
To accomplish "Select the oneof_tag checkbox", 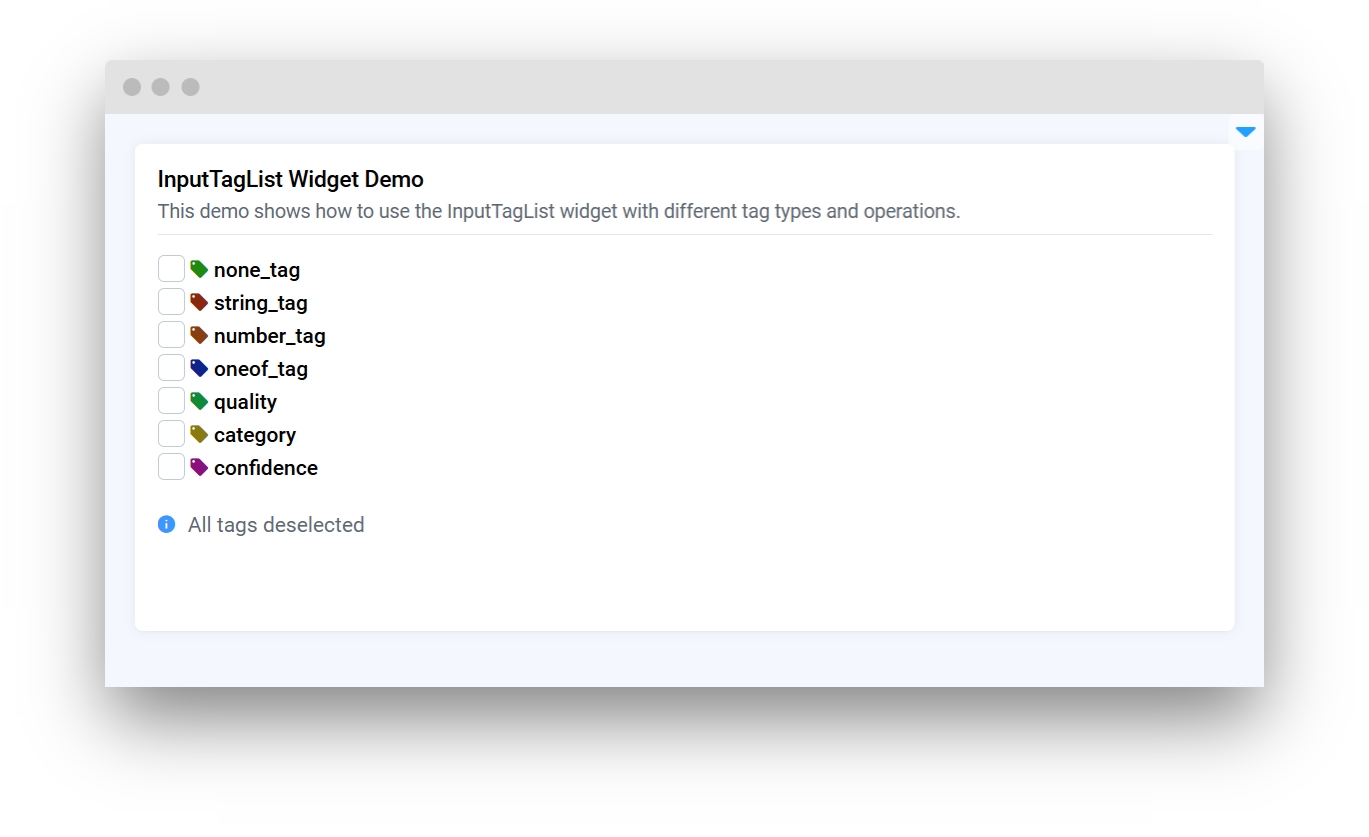I will tap(171, 368).
